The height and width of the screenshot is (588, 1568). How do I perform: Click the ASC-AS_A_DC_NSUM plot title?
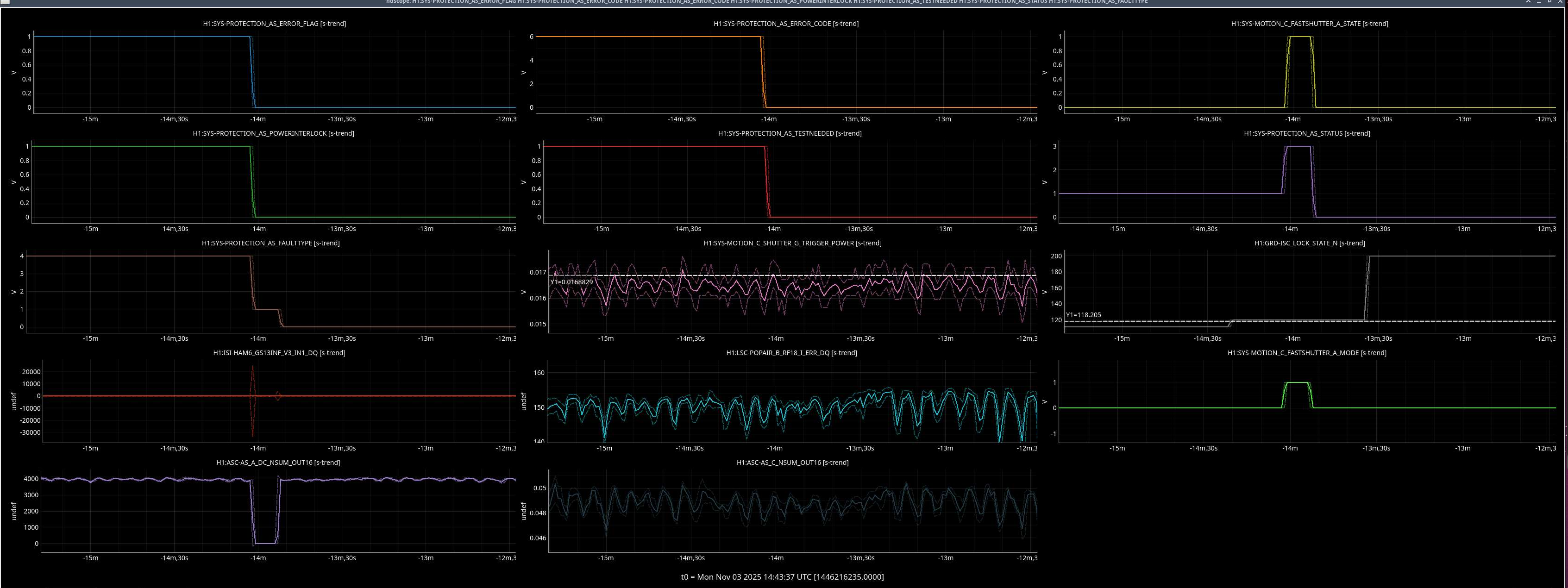tap(278, 463)
